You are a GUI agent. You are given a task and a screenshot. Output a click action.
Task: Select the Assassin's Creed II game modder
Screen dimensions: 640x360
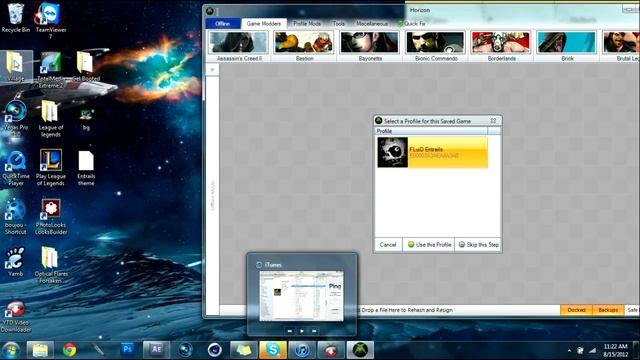coord(239,46)
